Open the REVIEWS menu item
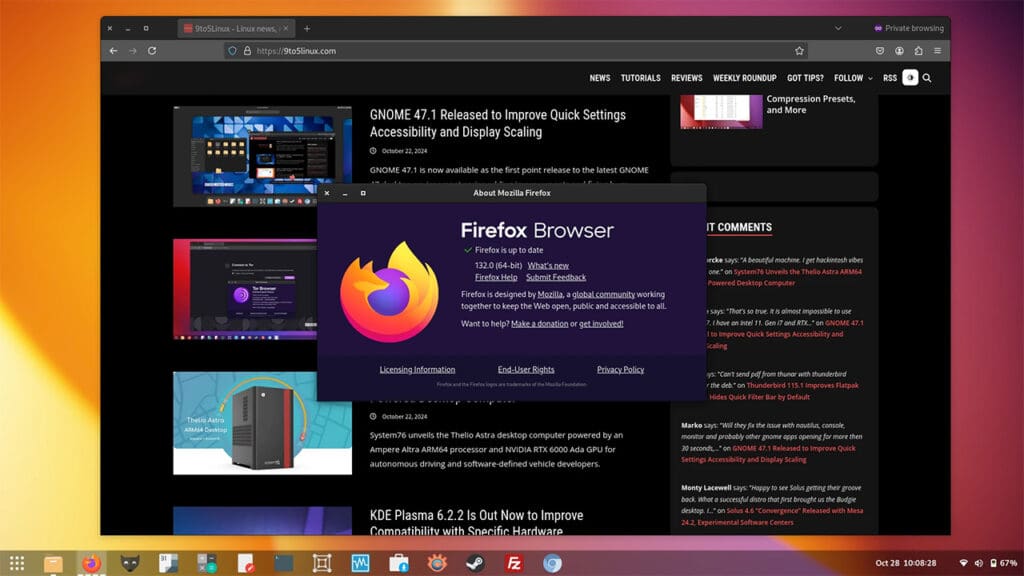This screenshot has width=1024, height=576. click(686, 78)
